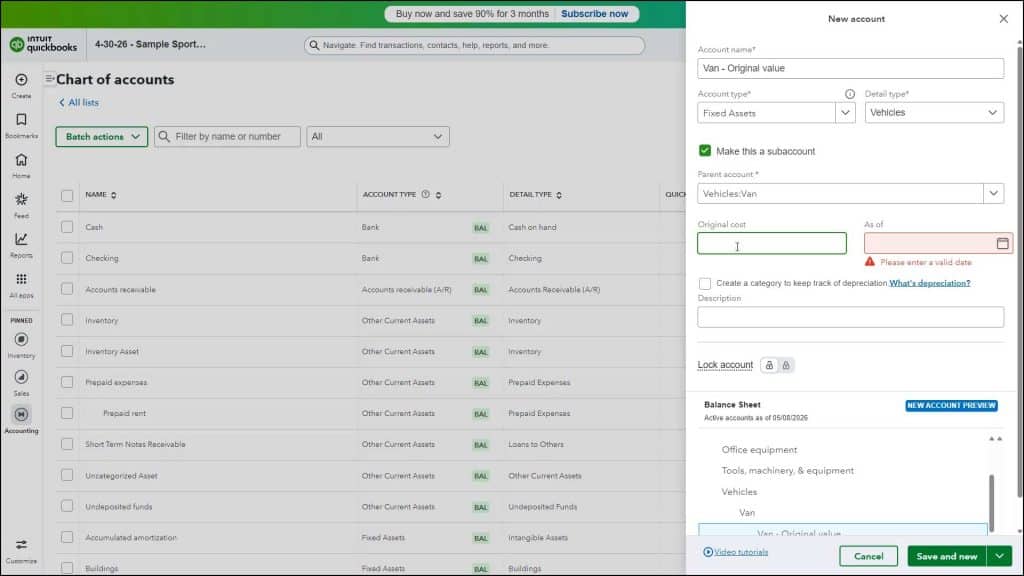Click BAL badge on Checking row

(481, 259)
